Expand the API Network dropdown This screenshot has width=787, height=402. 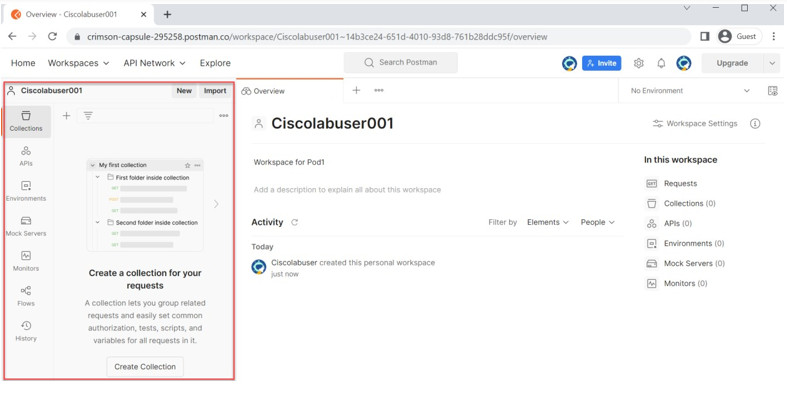click(155, 63)
